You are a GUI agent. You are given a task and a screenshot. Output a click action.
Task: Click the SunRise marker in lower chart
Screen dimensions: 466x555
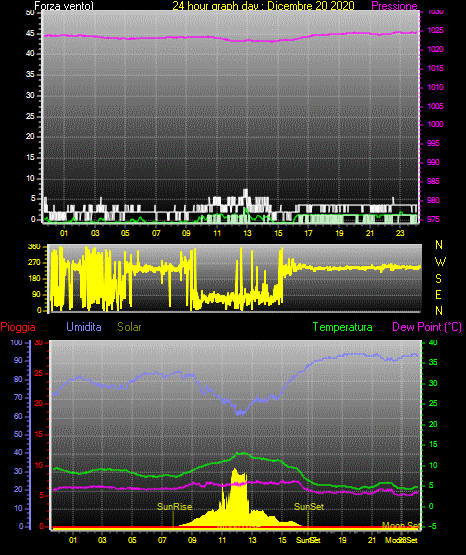[x=174, y=507]
